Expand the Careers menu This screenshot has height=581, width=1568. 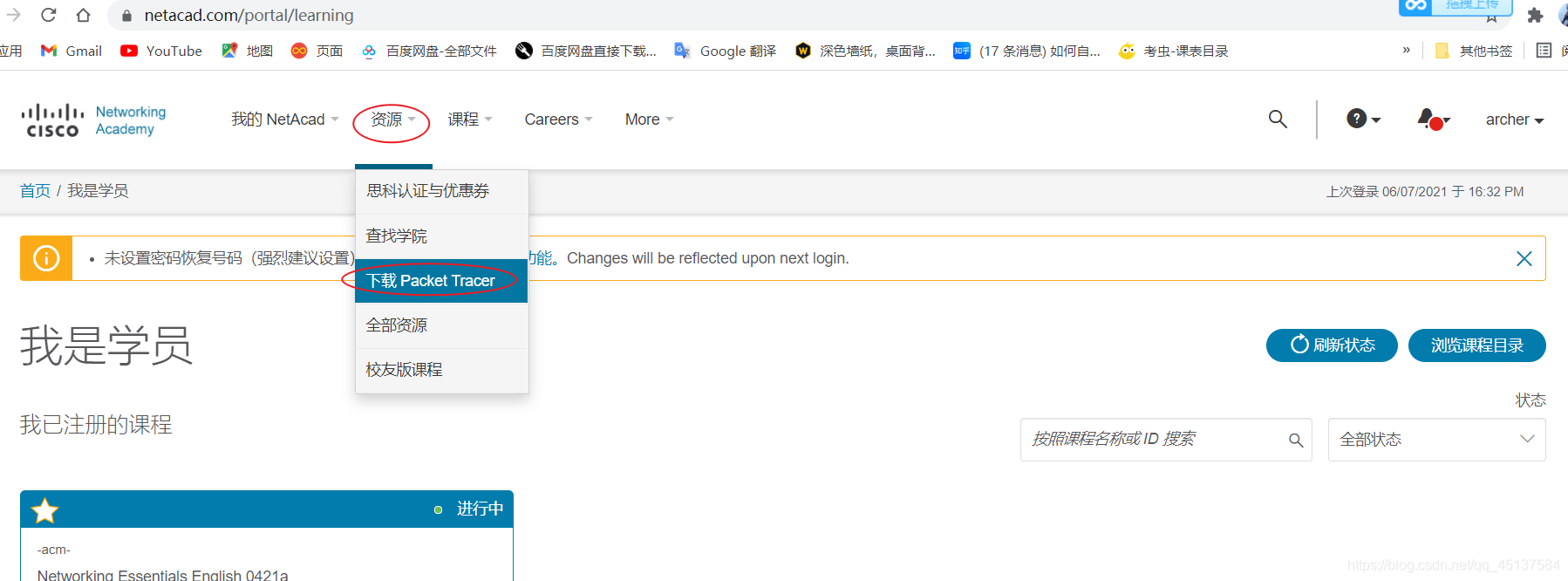pyautogui.click(x=558, y=120)
